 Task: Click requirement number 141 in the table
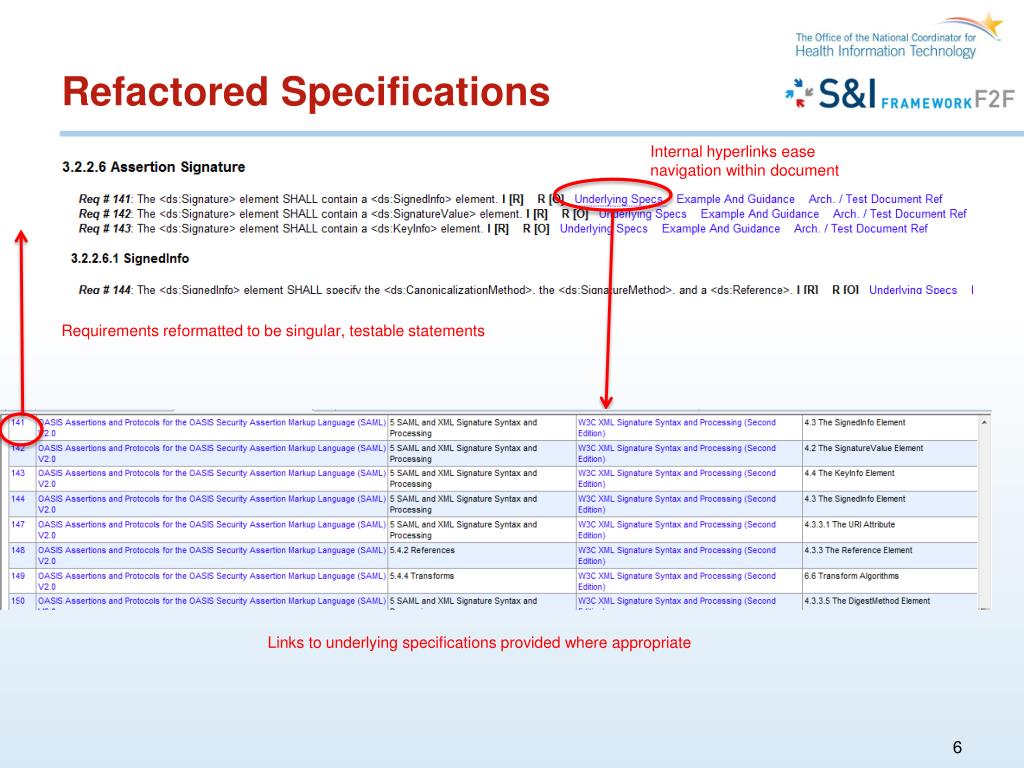(18, 423)
